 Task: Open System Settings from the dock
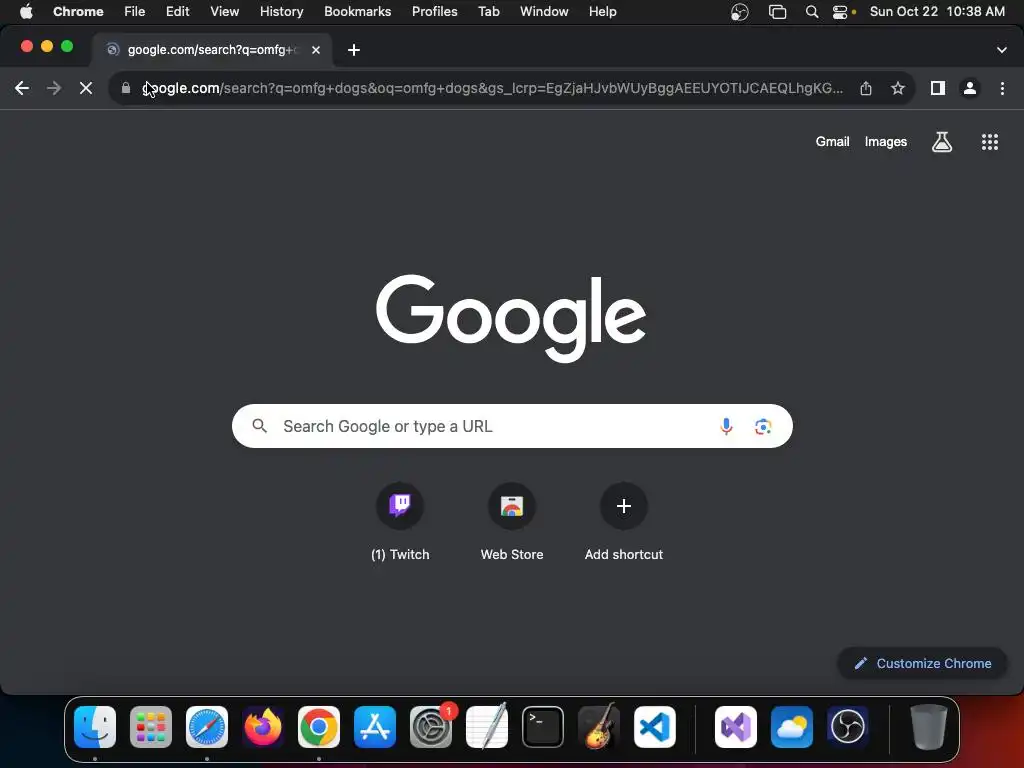click(x=431, y=727)
